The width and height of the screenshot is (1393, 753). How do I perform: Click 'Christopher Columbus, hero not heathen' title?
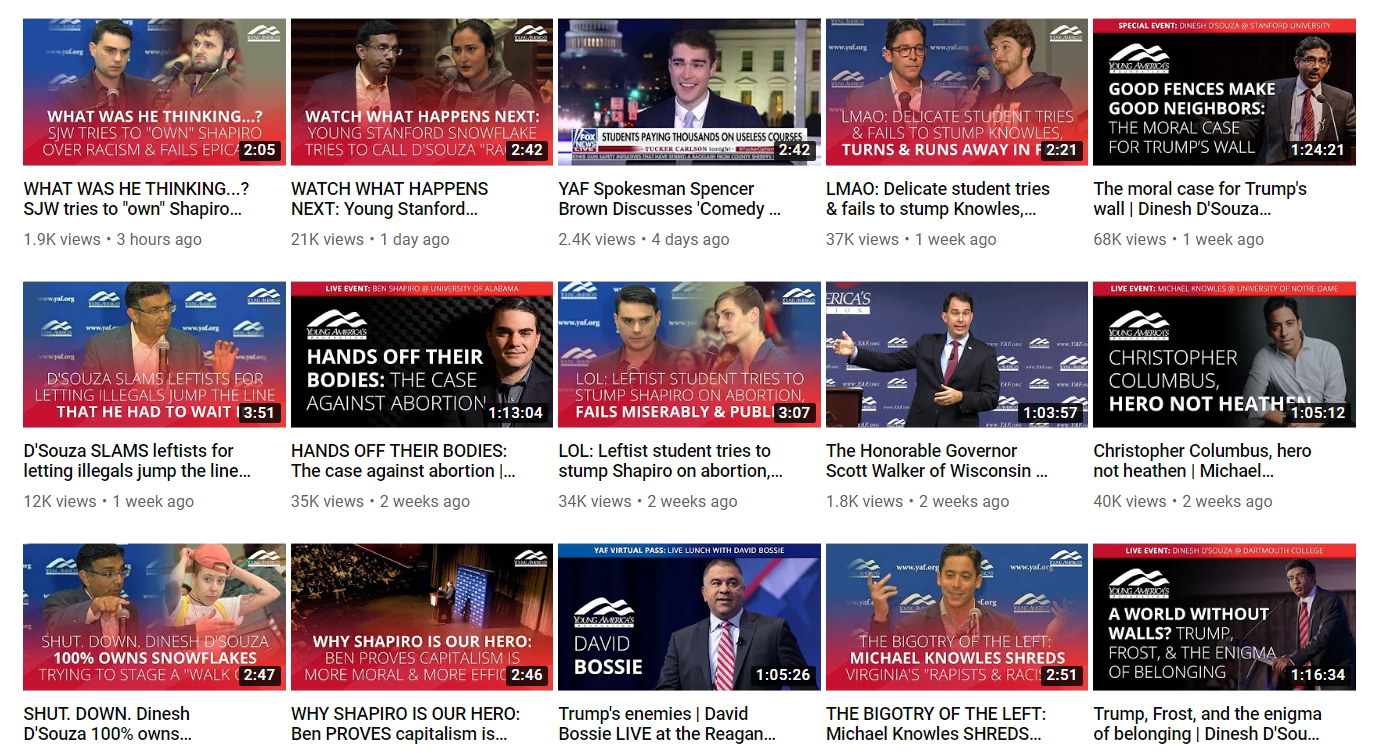pos(1184,461)
